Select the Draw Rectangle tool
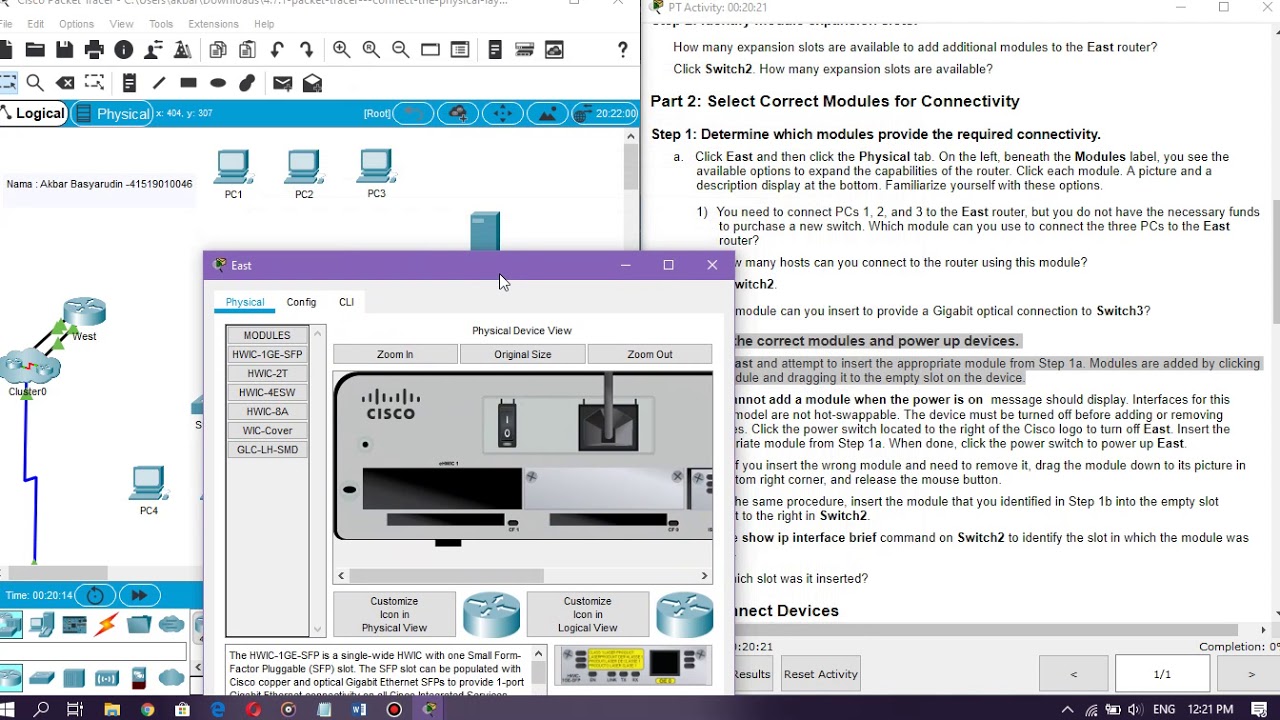The image size is (1280, 720). coord(188,83)
